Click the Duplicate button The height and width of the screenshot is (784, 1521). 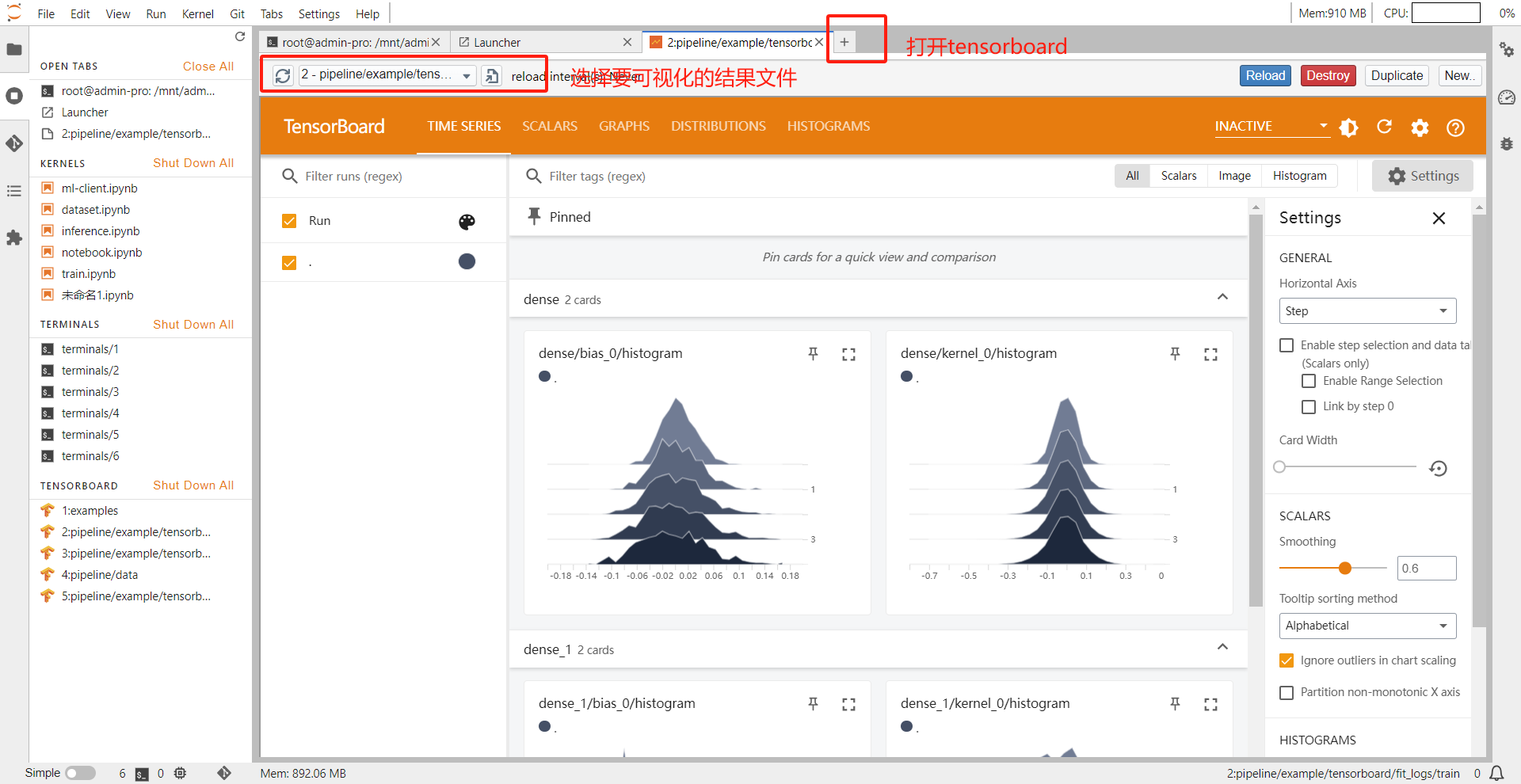pos(1397,75)
